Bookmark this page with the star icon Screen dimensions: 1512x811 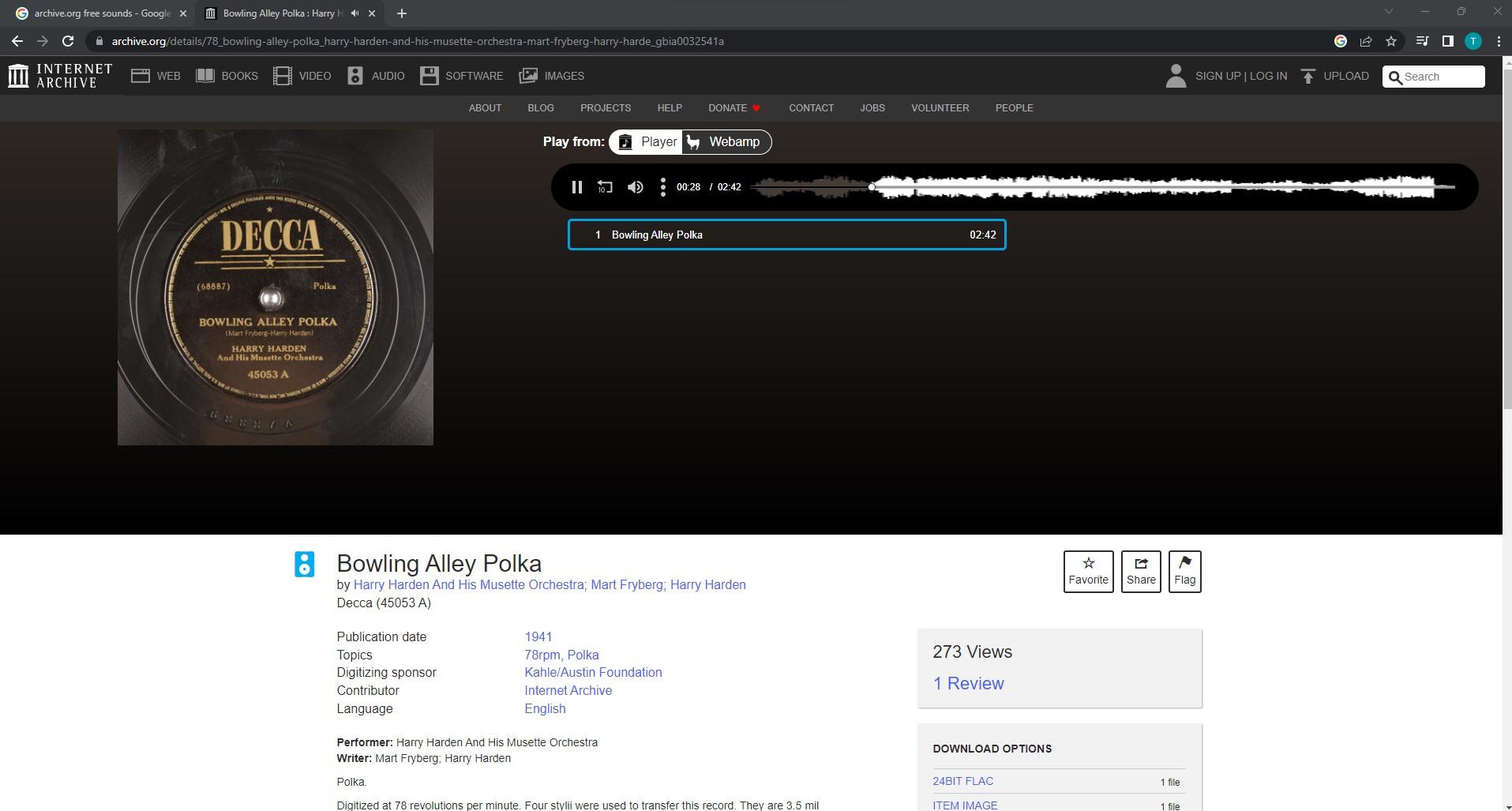click(x=1391, y=41)
